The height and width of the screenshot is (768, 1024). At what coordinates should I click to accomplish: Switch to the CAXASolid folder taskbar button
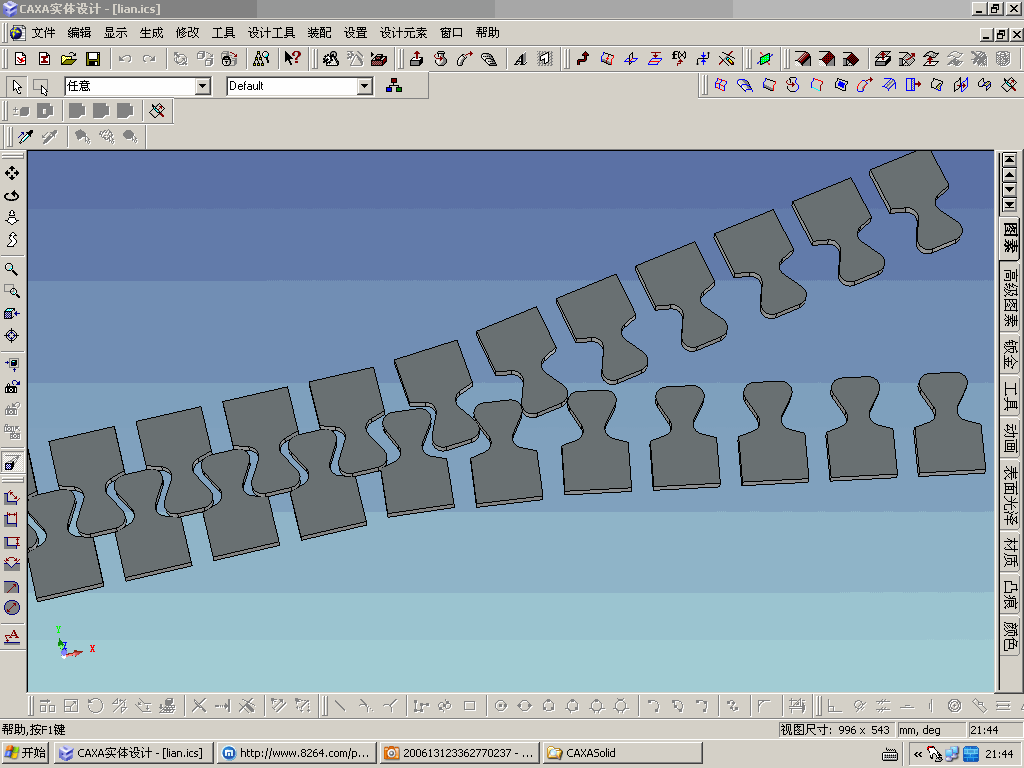coord(622,753)
